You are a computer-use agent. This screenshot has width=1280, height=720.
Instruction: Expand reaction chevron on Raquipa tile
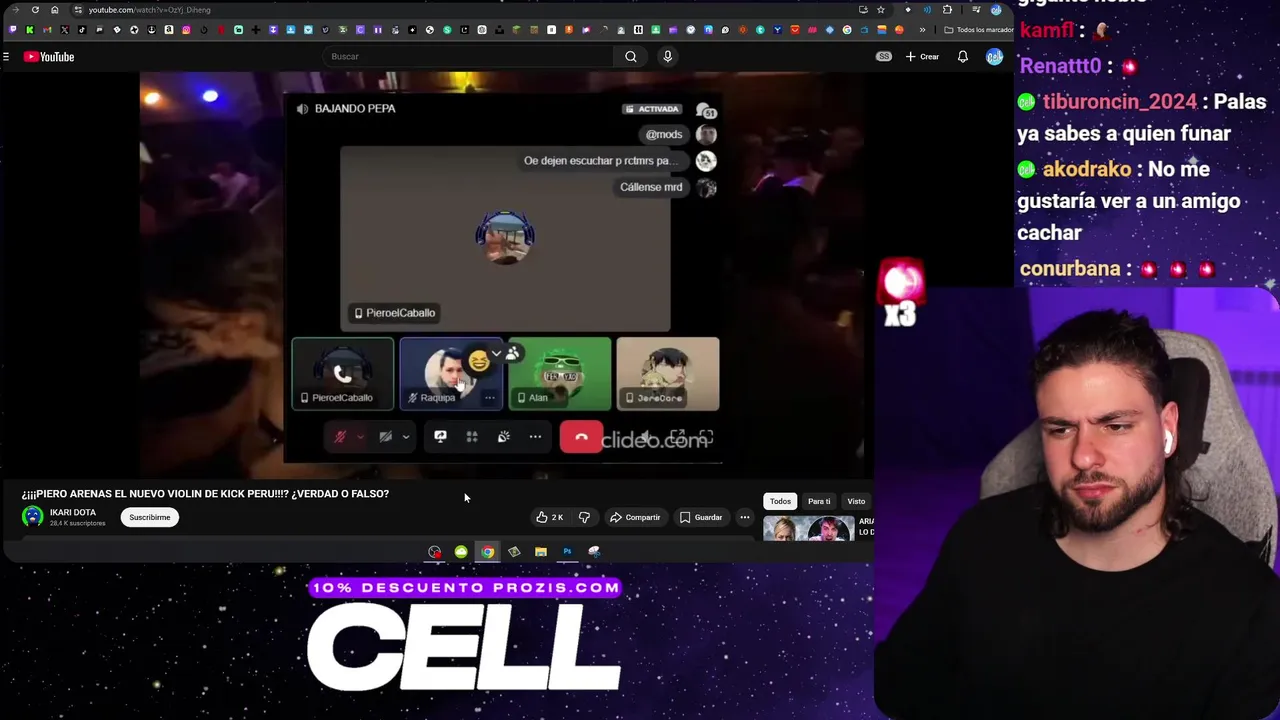(496, 353)
